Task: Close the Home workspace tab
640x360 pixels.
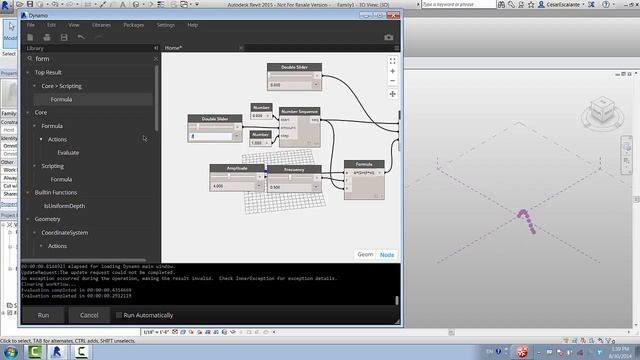Action: (x=241, y=48)
